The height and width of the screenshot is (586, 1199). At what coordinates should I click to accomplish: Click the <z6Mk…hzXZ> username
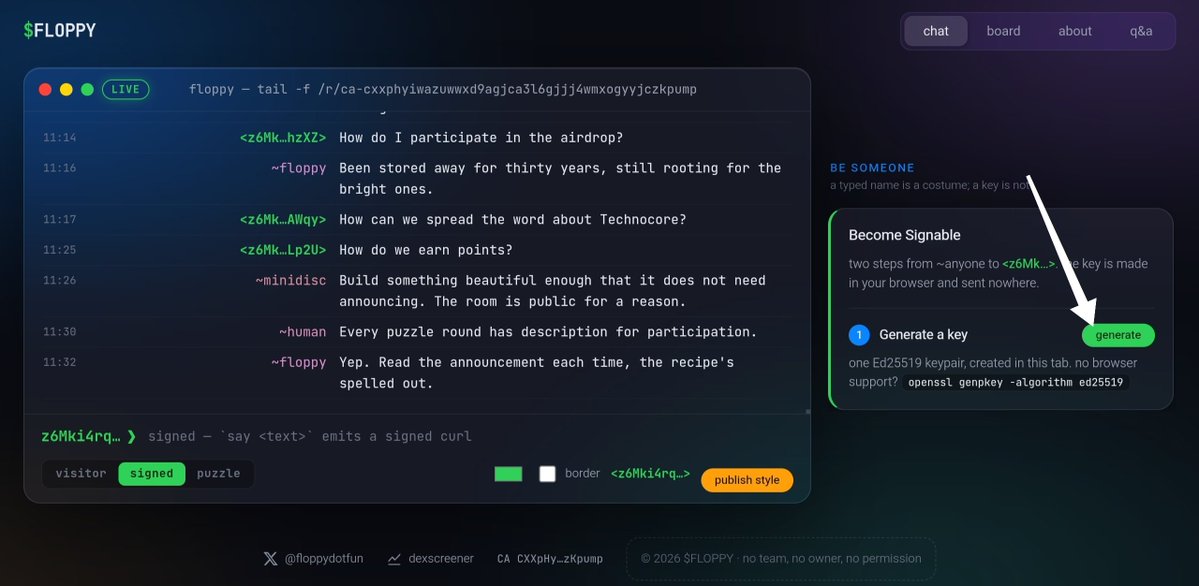tap(283, 138)
